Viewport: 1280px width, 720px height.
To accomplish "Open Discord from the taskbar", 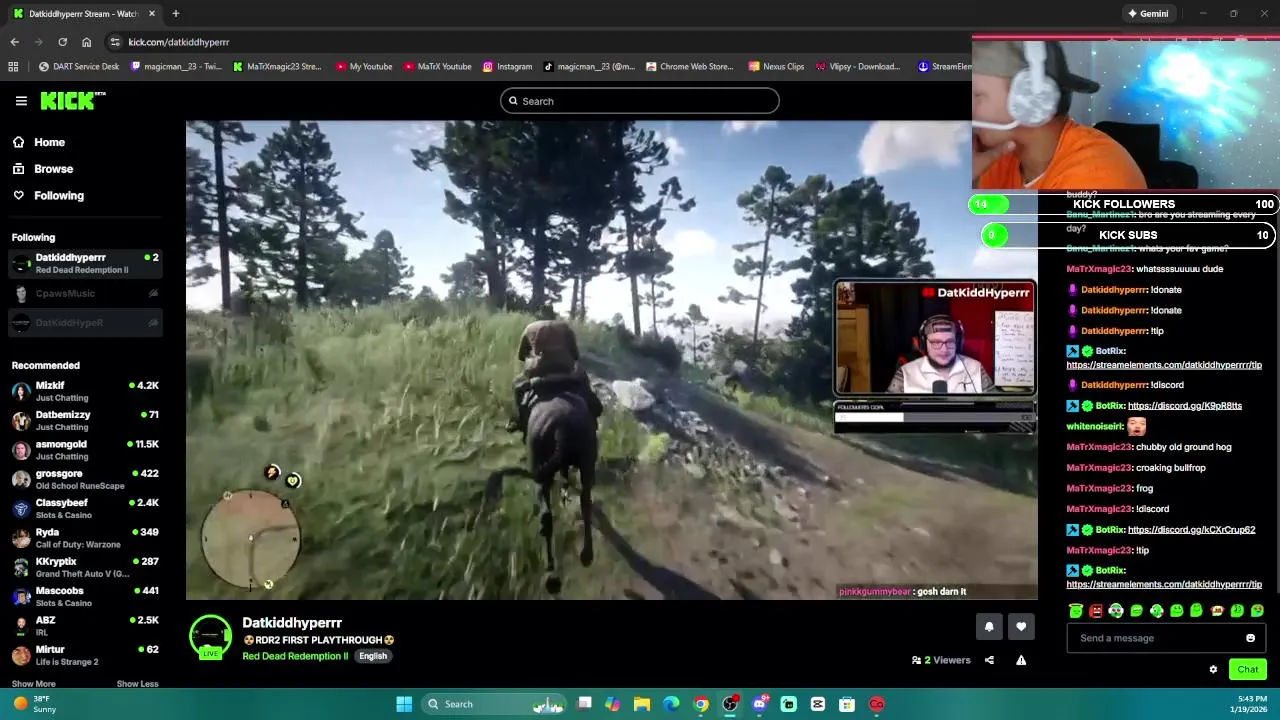I will click(x=759, y=704).
